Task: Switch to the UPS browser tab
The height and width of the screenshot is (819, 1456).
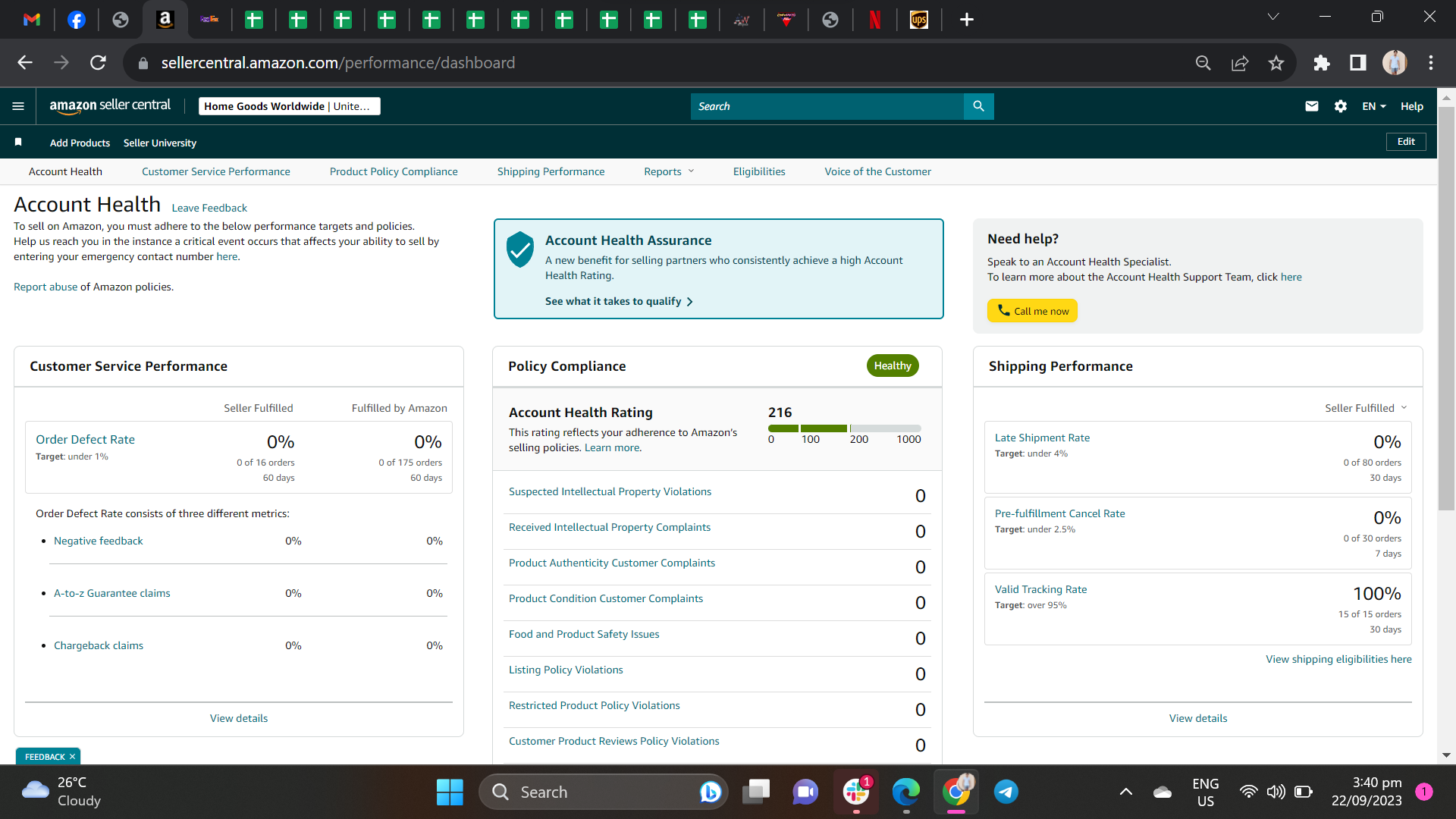Action: pyautogui.click(x=919, y=20)
